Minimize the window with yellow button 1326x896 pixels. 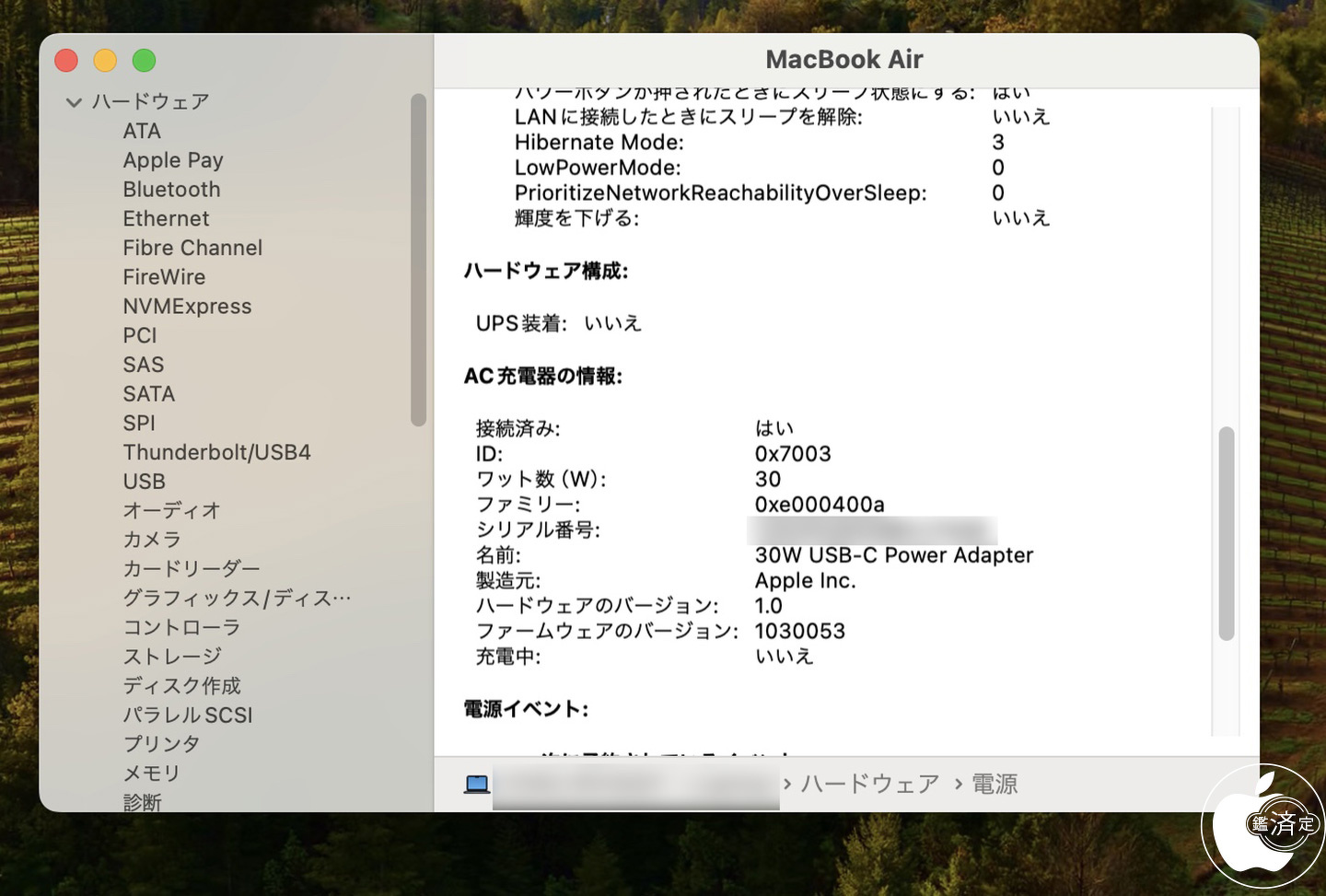click(105, 61)
